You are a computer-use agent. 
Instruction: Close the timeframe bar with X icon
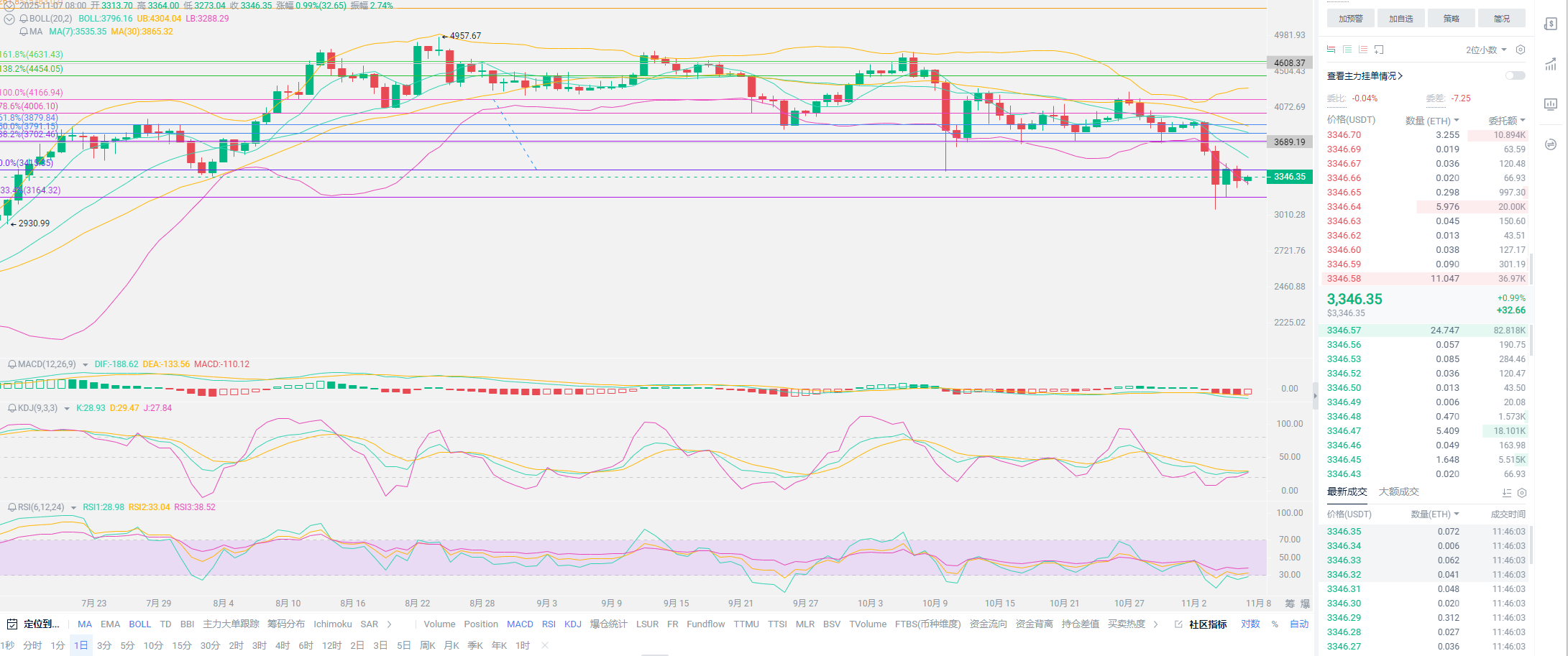[545, 645]
